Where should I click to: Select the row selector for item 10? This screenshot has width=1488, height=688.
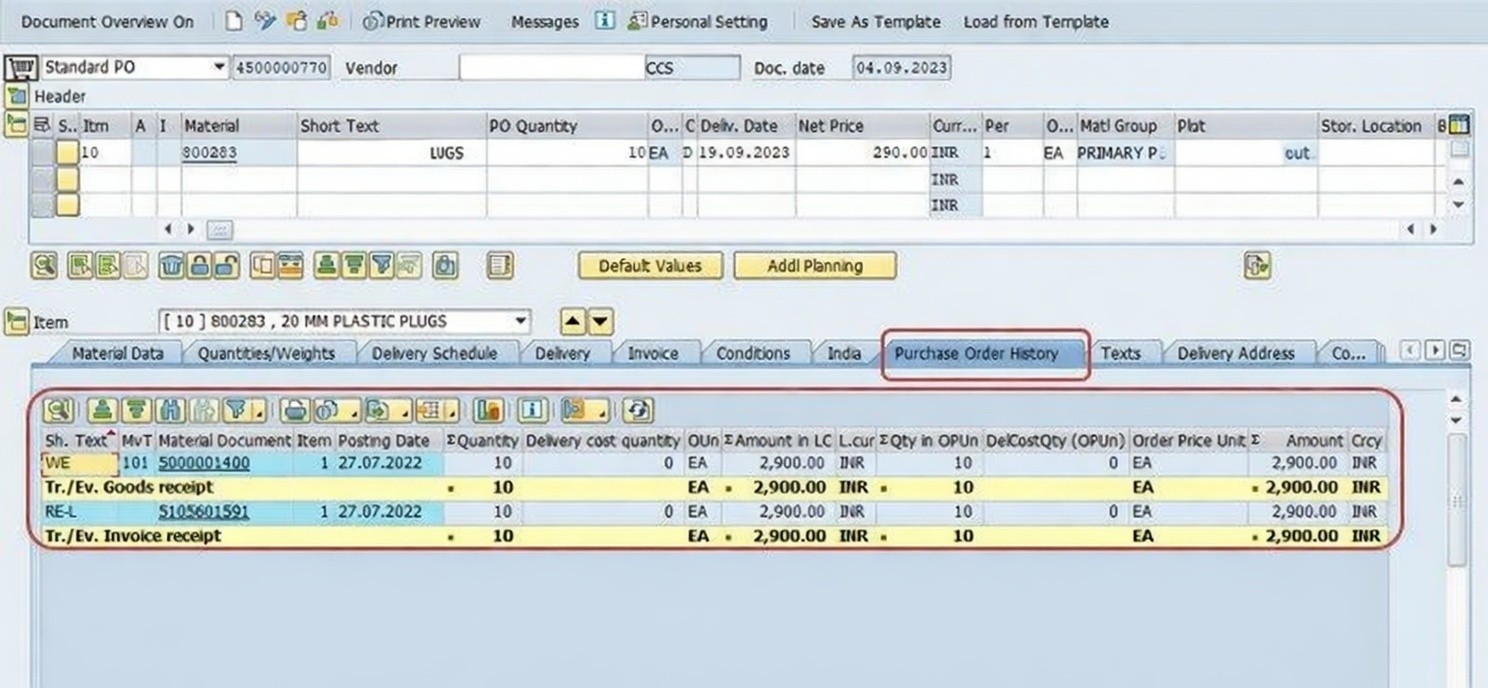pos(43,153)
